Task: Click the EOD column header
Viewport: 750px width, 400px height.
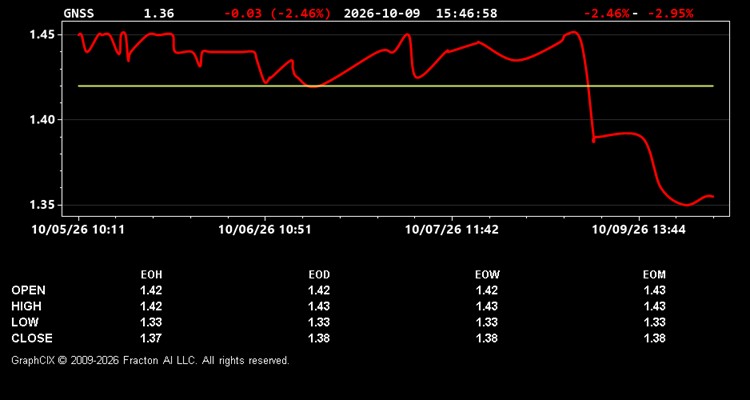Action: pos(319,275)
